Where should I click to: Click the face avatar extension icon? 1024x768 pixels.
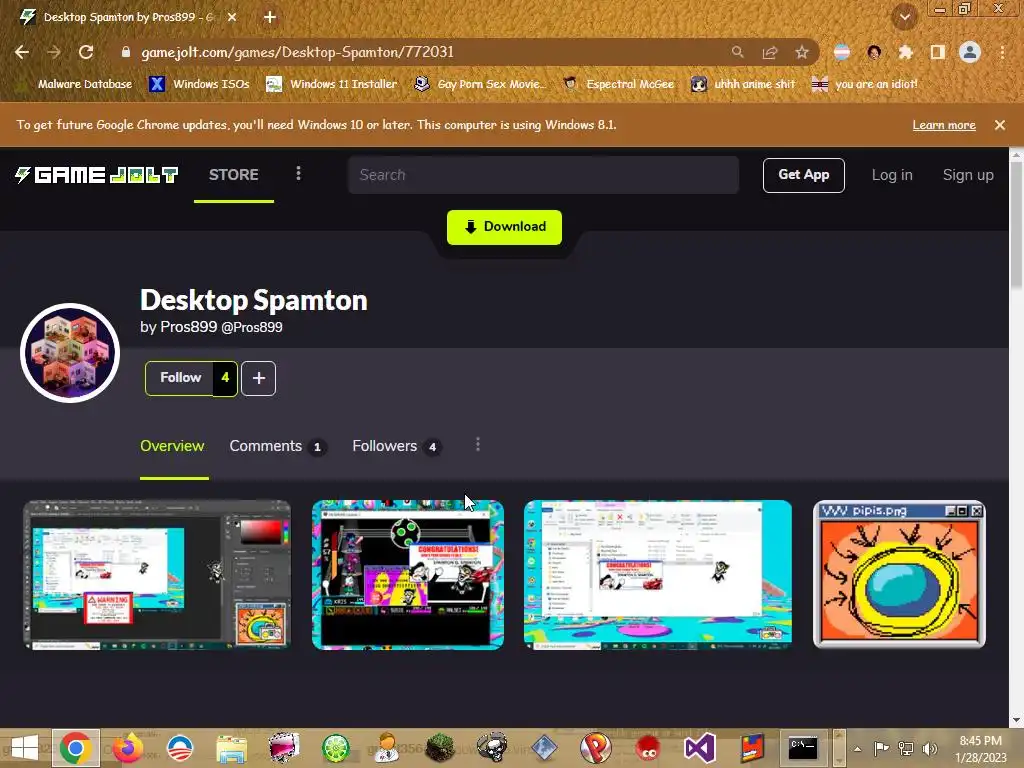tap(874, 52)
